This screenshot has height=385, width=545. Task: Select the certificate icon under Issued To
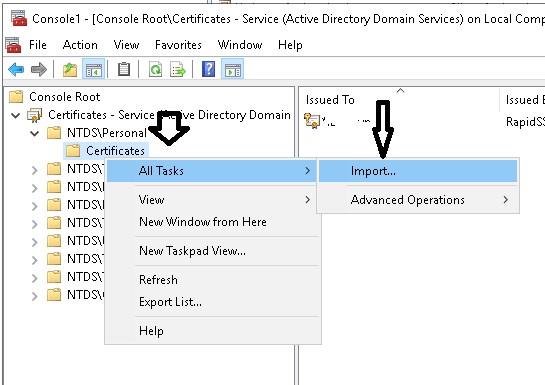tap(311, 121)
